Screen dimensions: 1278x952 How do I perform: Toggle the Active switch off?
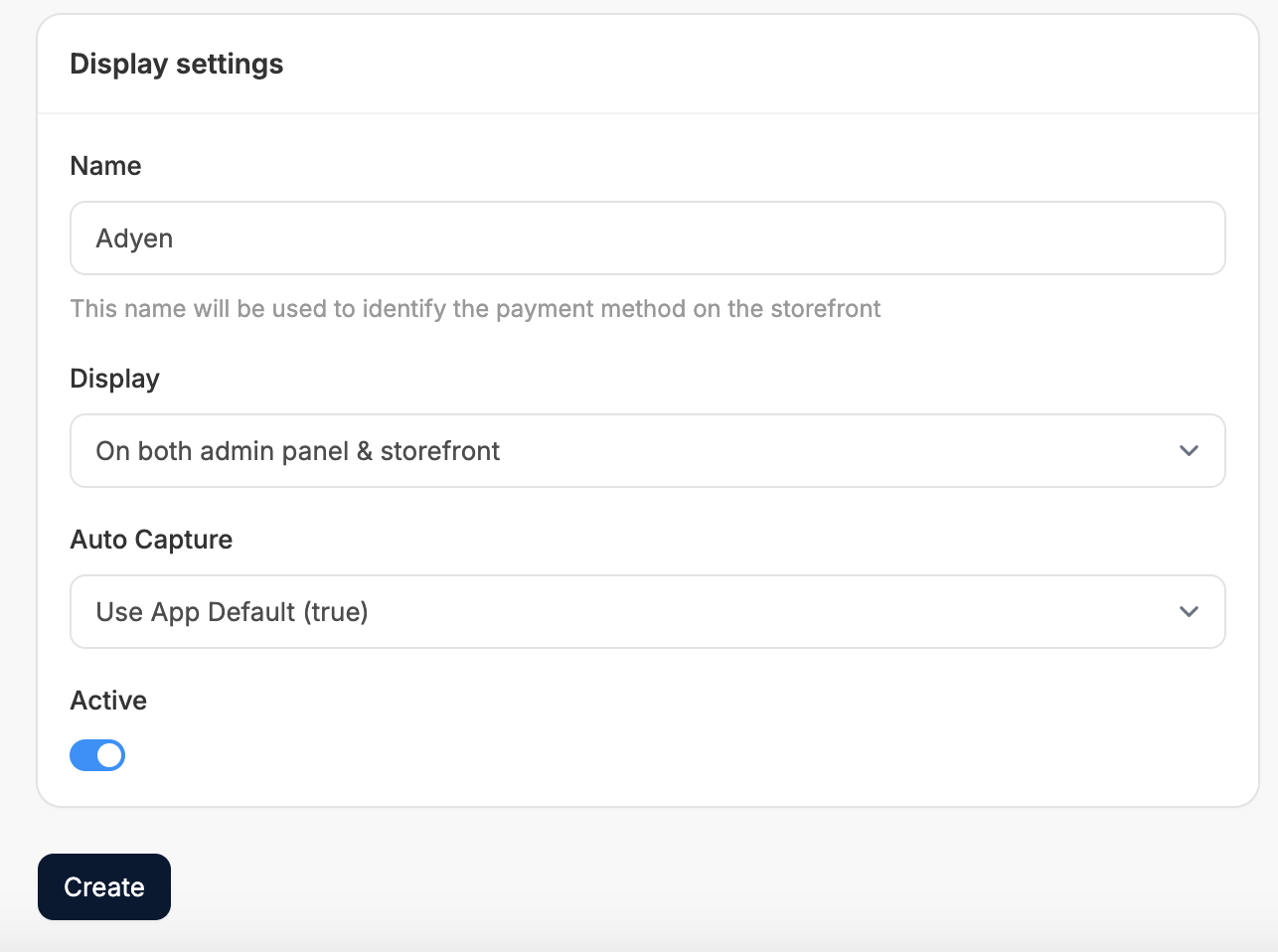pyautogui.click(x=97, y=755)
